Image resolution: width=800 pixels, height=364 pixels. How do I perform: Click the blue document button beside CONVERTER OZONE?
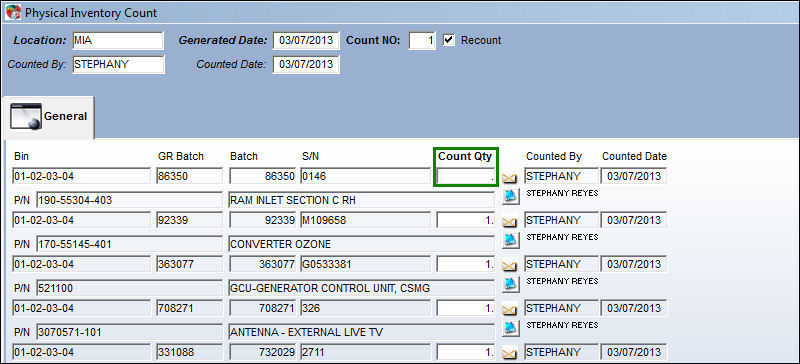point(511,240)
